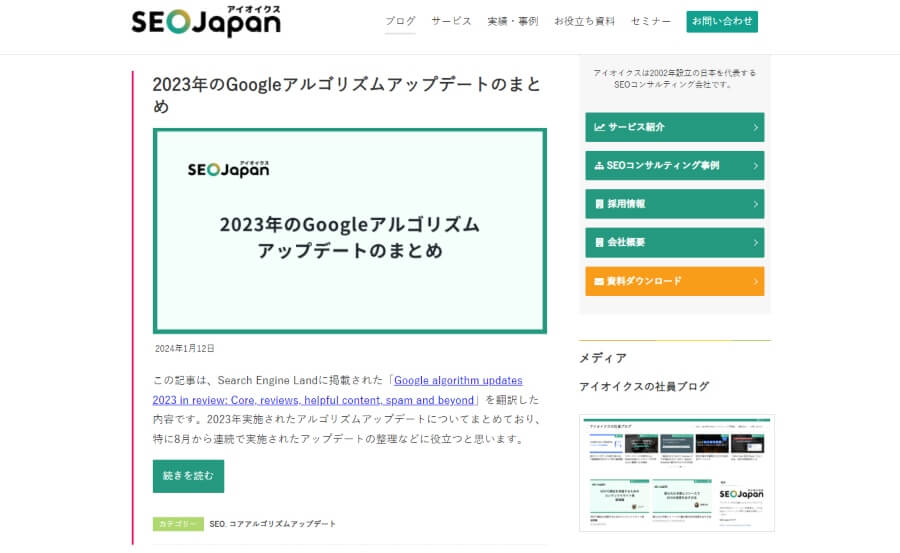Click the お問い合わせ button

(x=721, y=21)
